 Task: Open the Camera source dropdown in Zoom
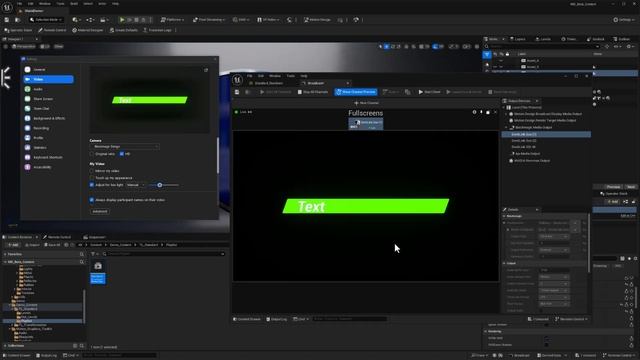[124, 147]
